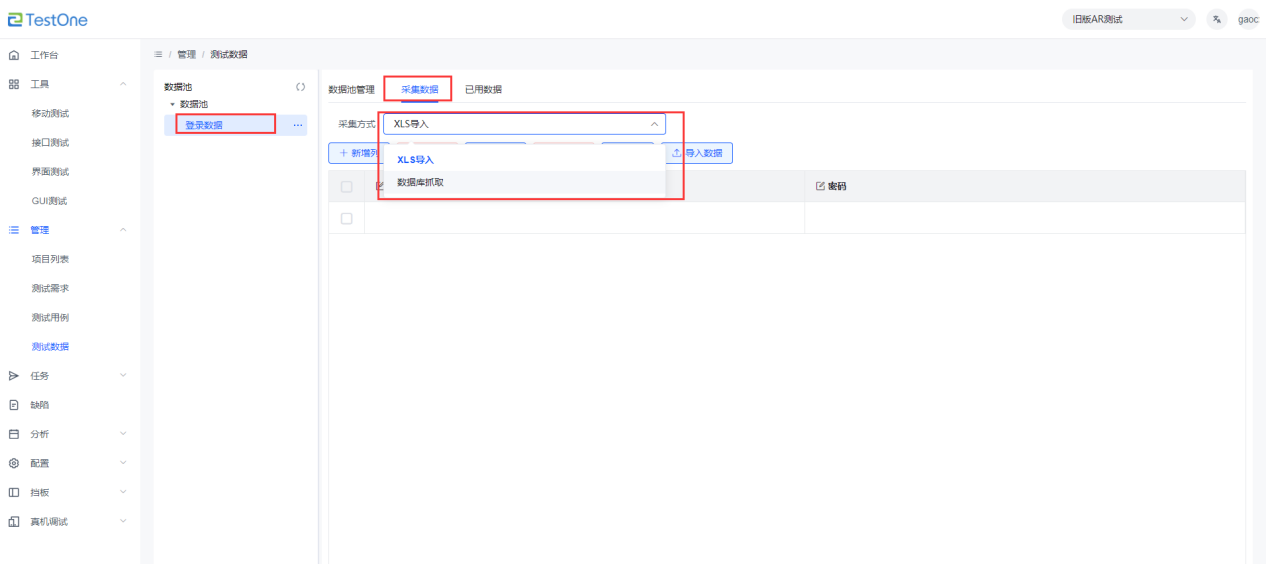Image resolution: width=1266 pixels, height=564 pixels.
Task: Collapse the 数据池 tree node arrow
Action: coord(172,104)
